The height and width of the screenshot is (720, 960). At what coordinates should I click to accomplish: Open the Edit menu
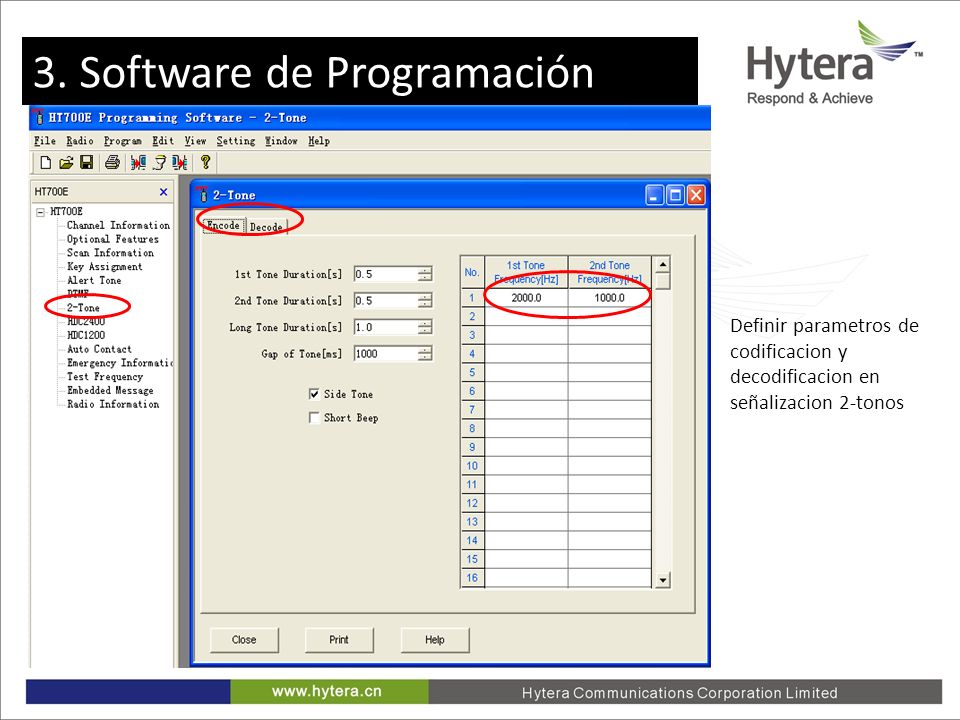pos(163,141)
